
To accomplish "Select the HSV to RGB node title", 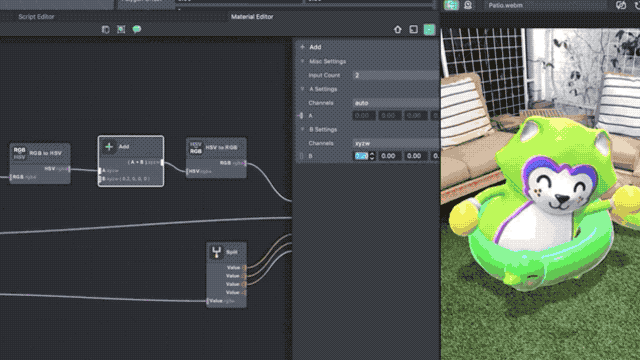I will click(222, 147).
